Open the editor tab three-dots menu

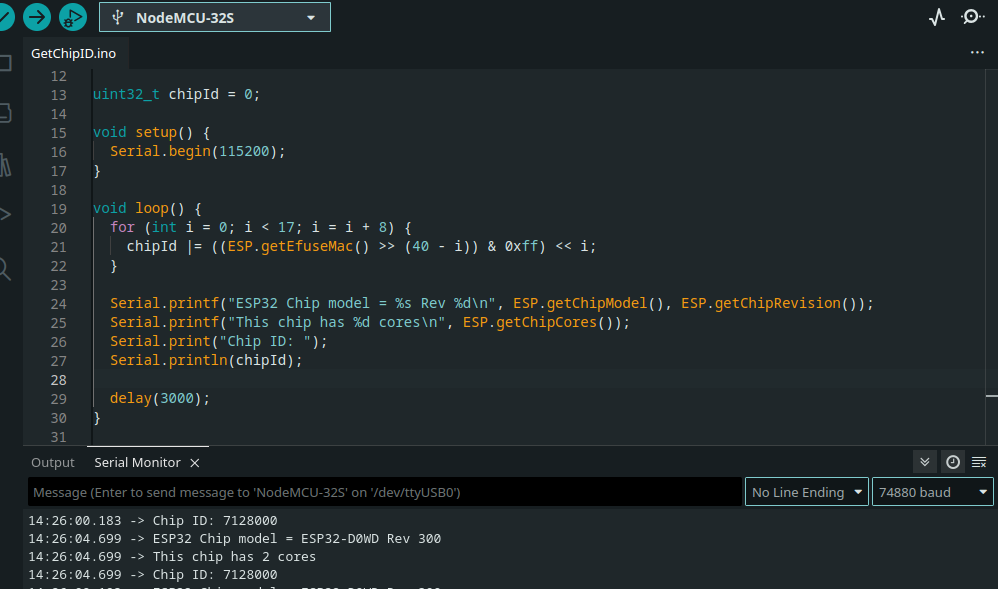coord(977,52)
